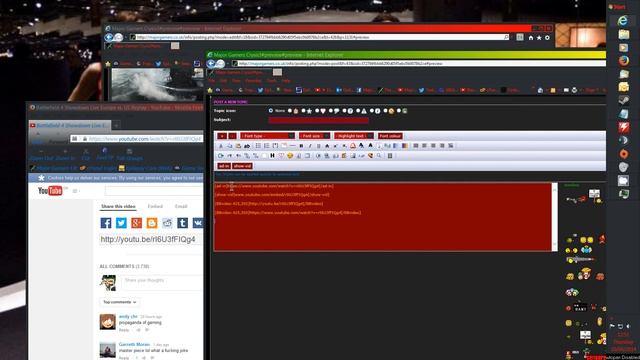The image size is (640, 360).
Task: Click the message text area vertical scrollbar
Action: tap(554, 217)
